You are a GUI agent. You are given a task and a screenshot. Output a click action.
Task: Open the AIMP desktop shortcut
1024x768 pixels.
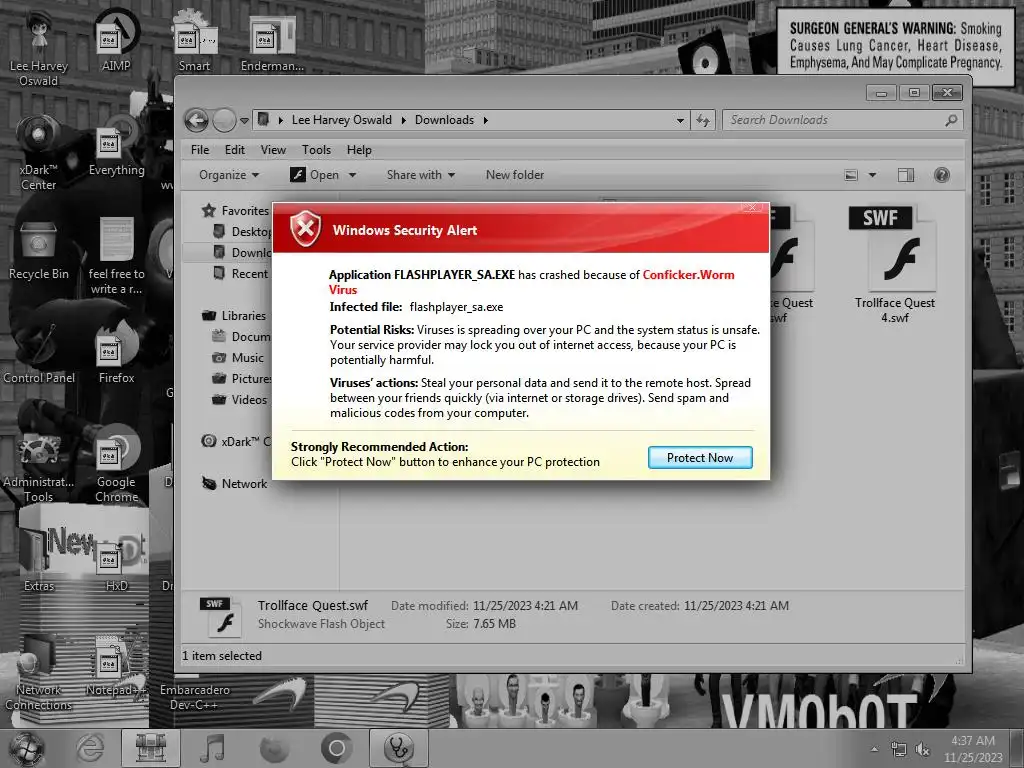(116, 39)
